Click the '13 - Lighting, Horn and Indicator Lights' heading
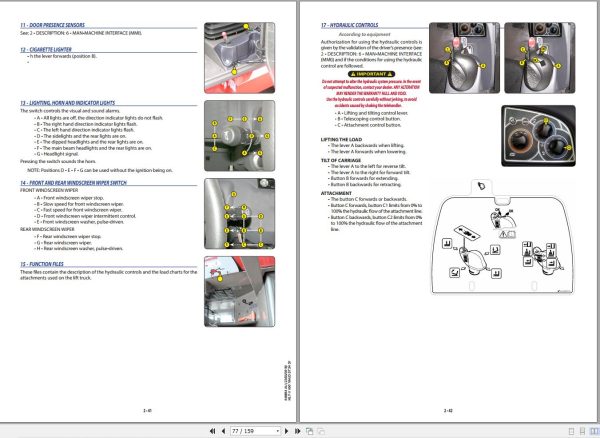 pos(68,103)
